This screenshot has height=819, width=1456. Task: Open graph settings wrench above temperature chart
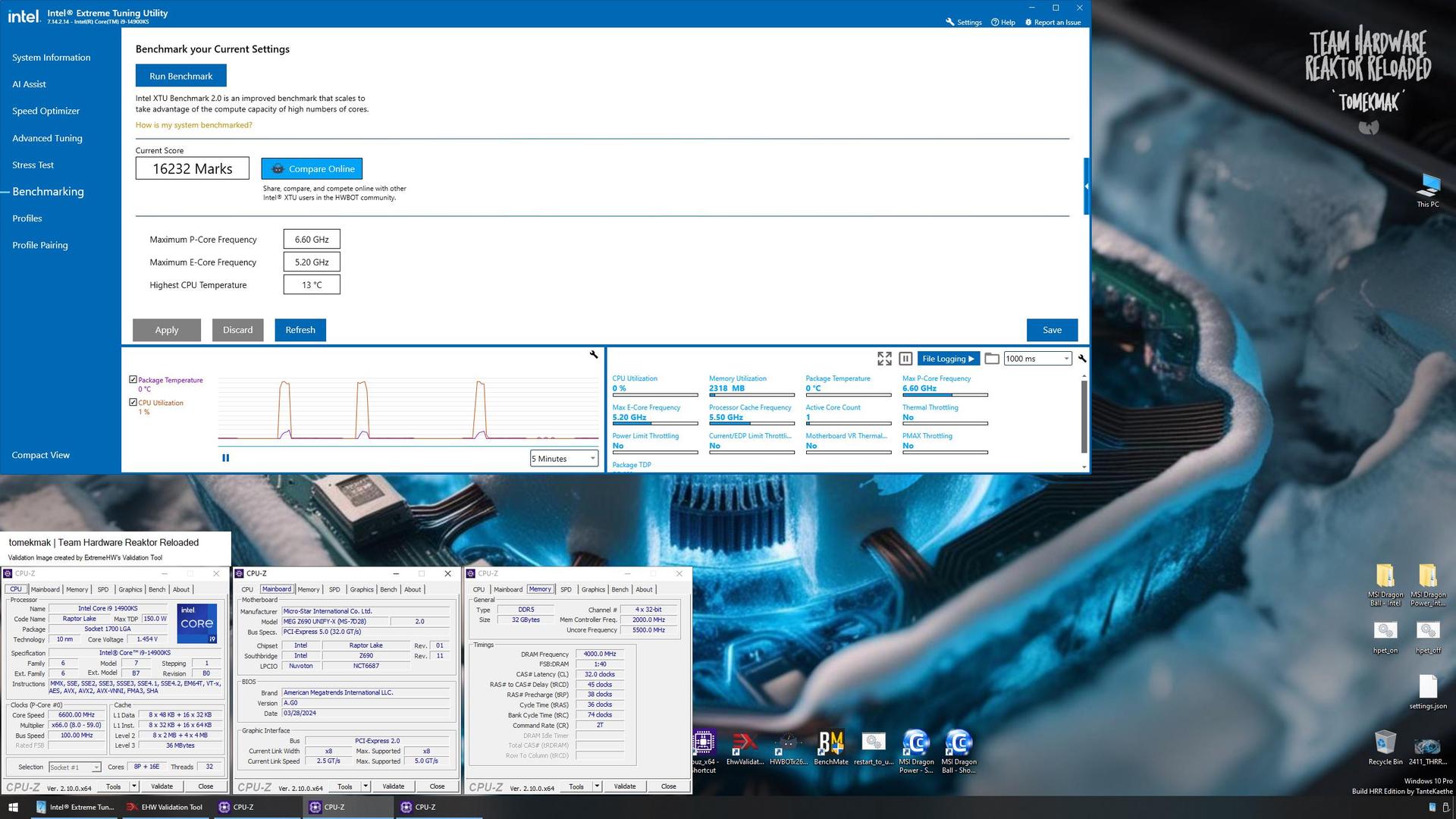coord(594,354)
